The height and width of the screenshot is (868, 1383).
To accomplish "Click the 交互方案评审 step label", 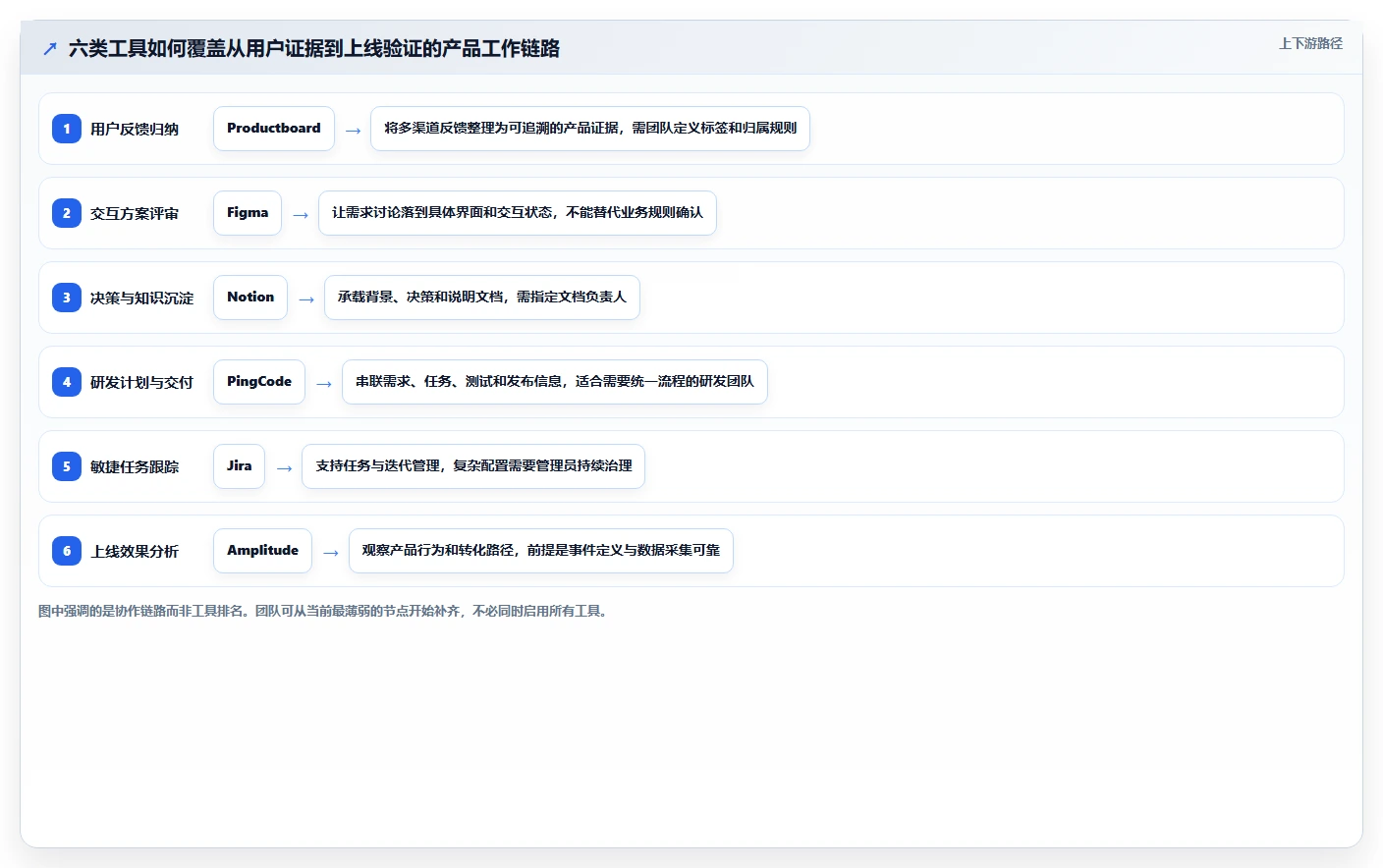I will (135, 213).
